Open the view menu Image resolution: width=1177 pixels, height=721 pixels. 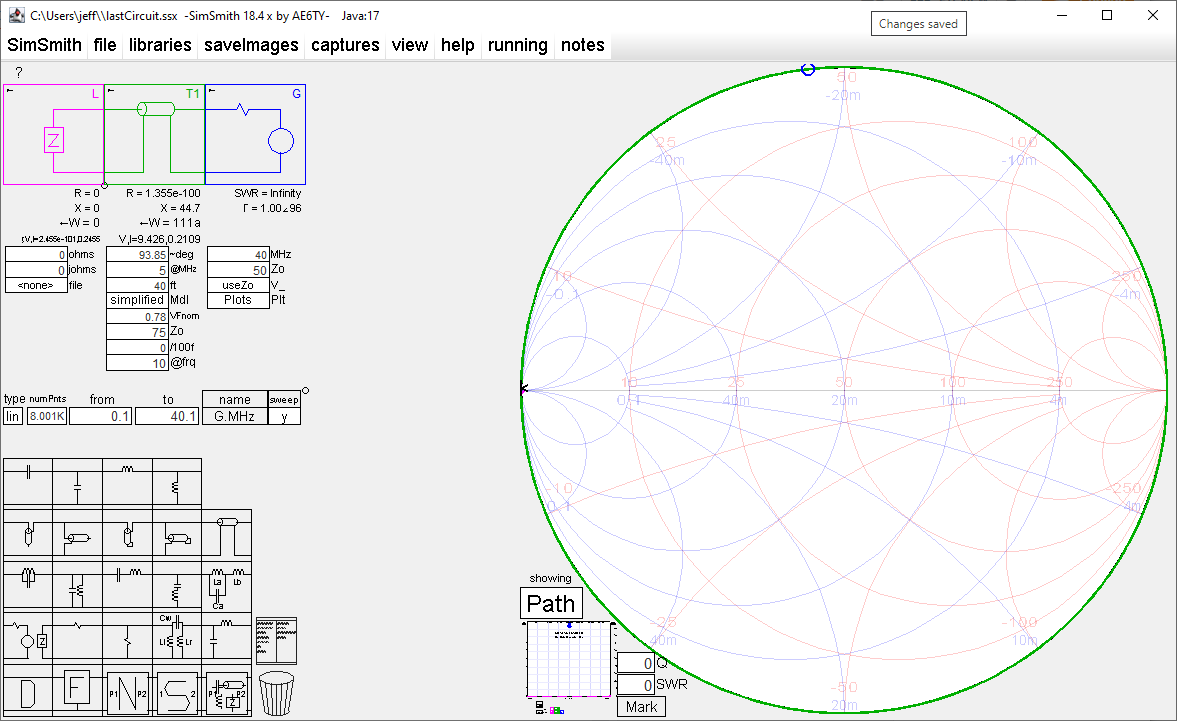[x=410, y=45]
